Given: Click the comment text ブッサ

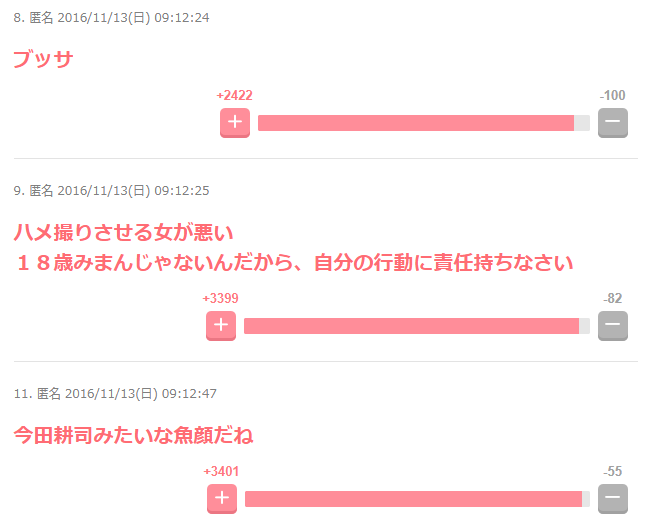Looking at the screenshot, I should [43, 58].
